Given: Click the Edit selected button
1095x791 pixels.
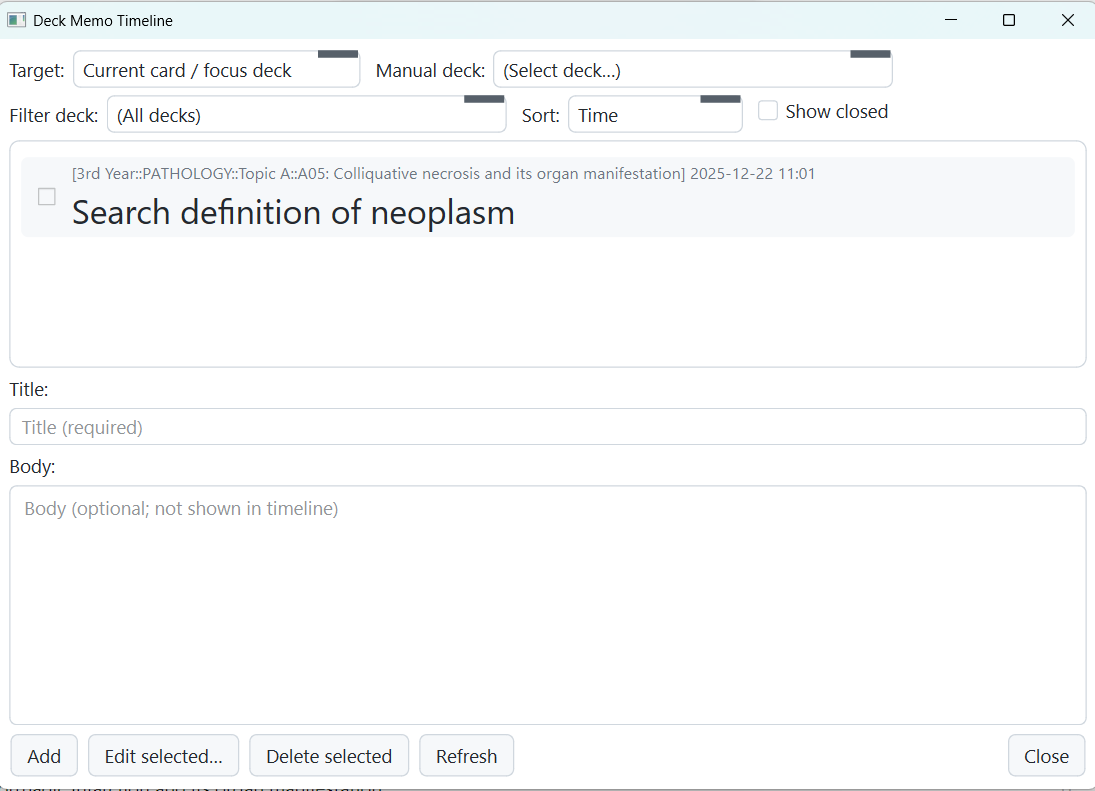Looking at the screenshot, I should click(163, 756).
